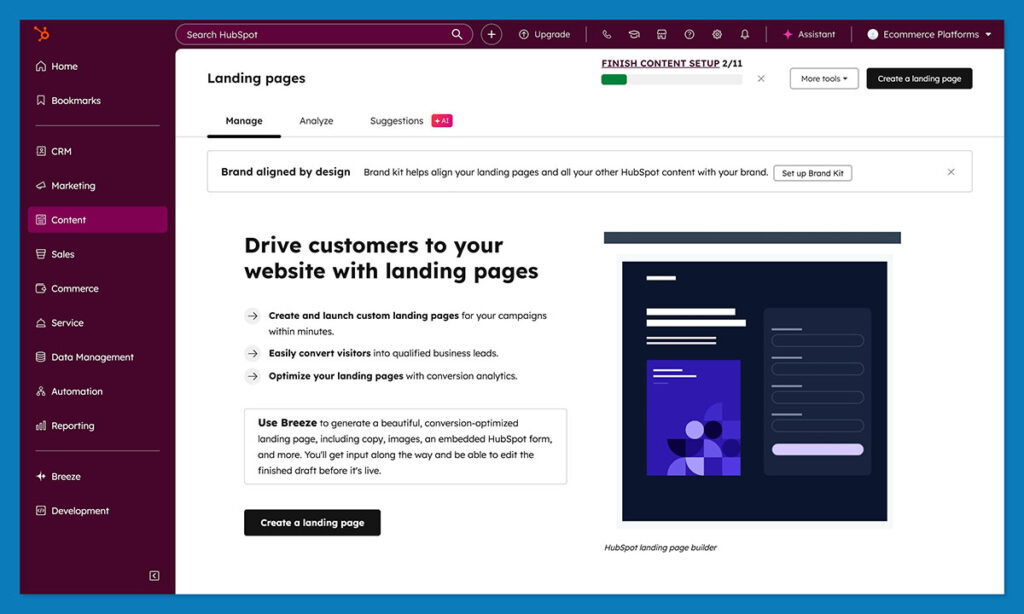This screenshot has height=614, width=1024.
Task: Open the notifications bell
Action: coord(744,34)
